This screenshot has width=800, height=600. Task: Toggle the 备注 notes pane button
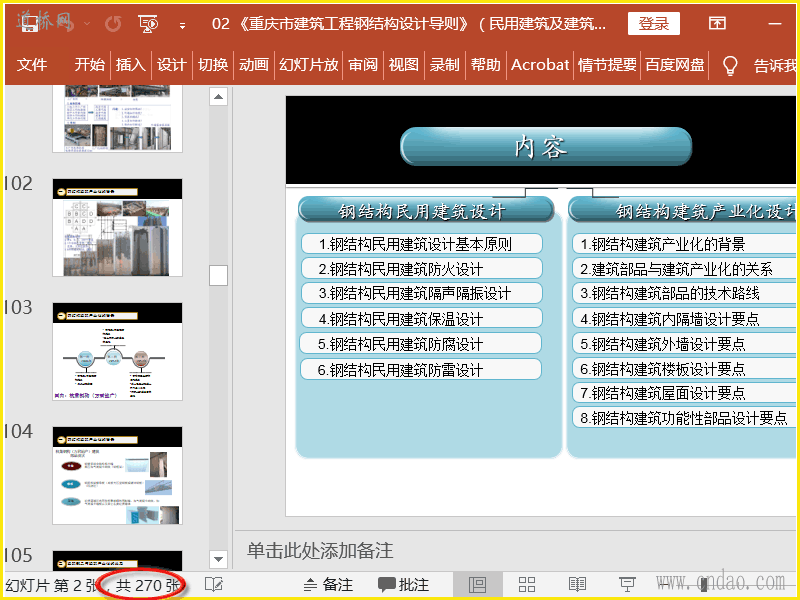(x=328, y=585)
